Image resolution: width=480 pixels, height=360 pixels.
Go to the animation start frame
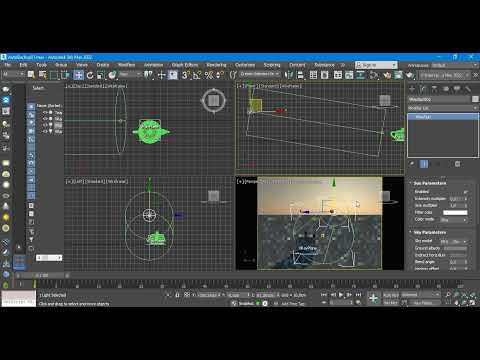pyautogui.click(x=324, y=295)
